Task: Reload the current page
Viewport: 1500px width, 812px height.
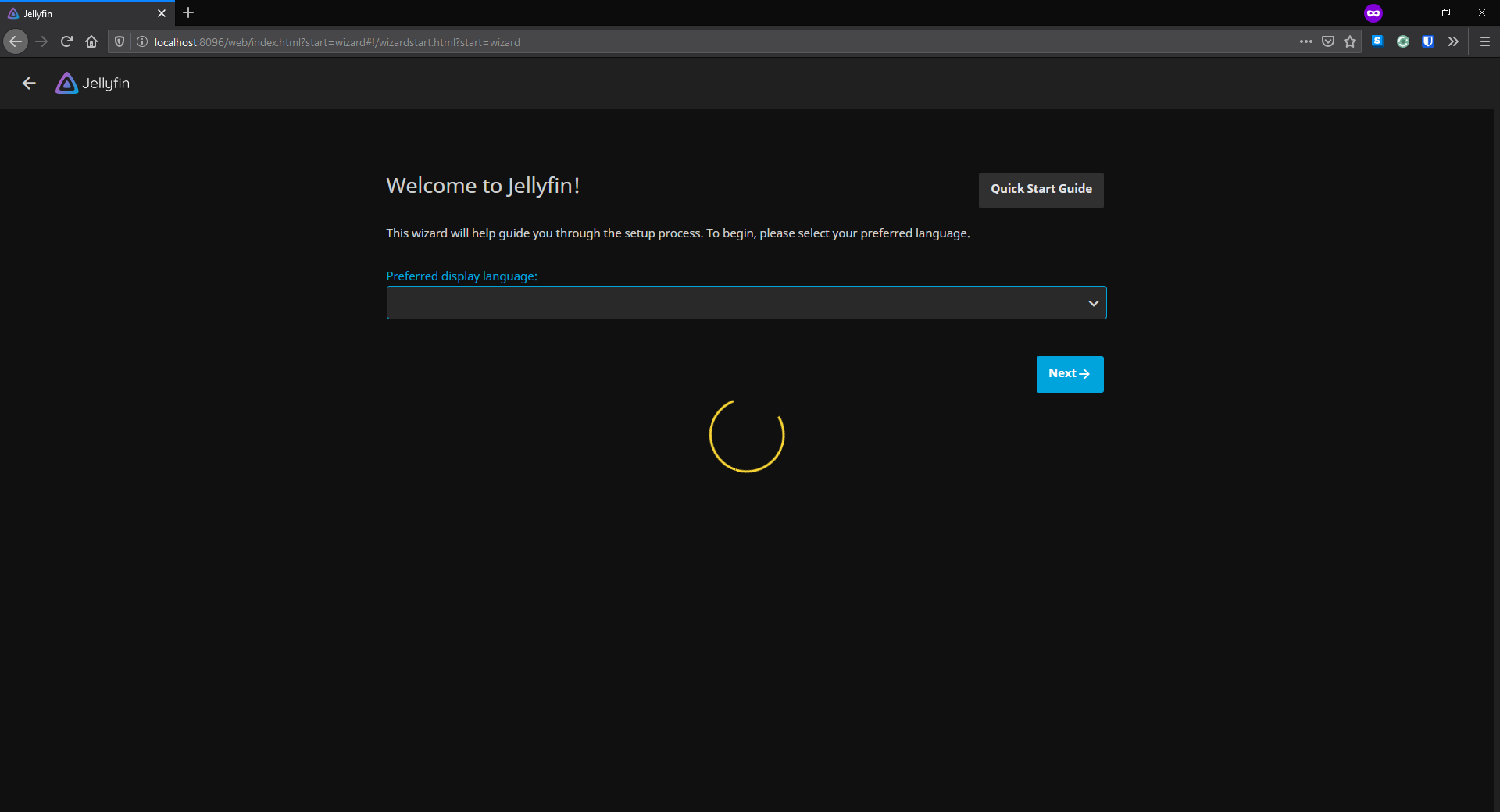Action: pos(66,42)
